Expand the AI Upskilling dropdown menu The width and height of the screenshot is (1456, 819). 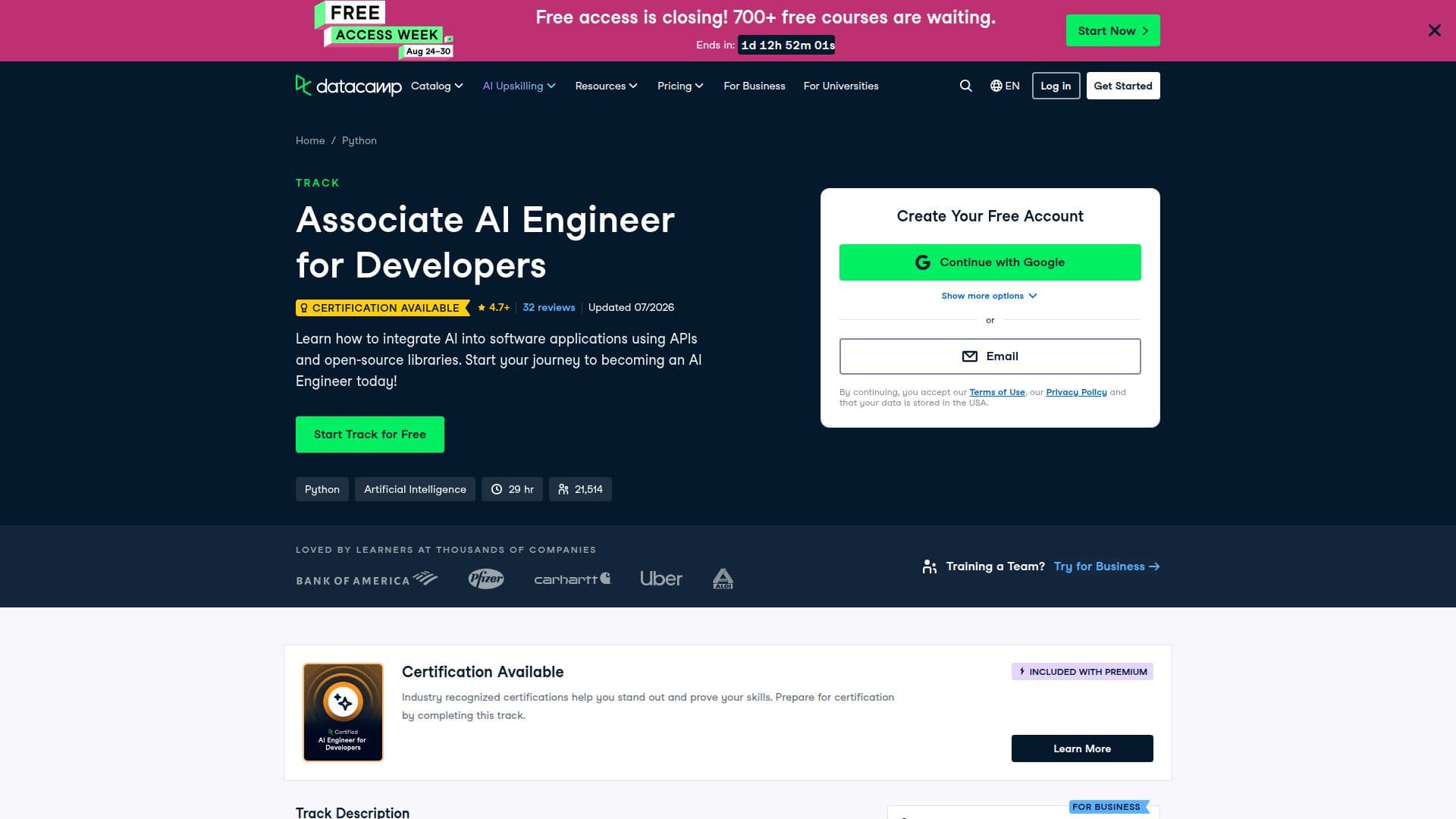(x=519, y=86)
